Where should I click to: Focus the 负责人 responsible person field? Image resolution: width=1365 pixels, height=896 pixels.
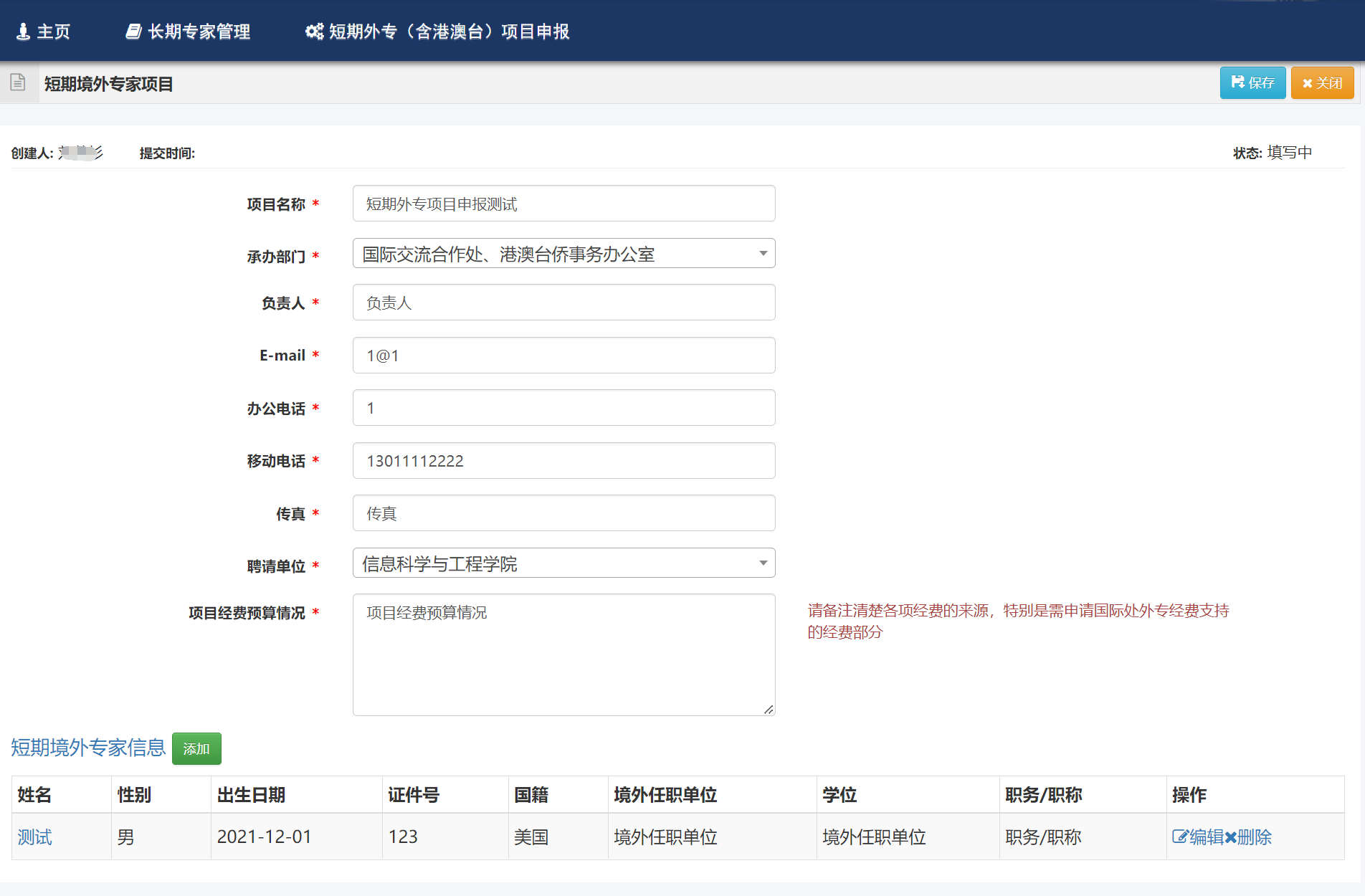click(x=563, y=302)
